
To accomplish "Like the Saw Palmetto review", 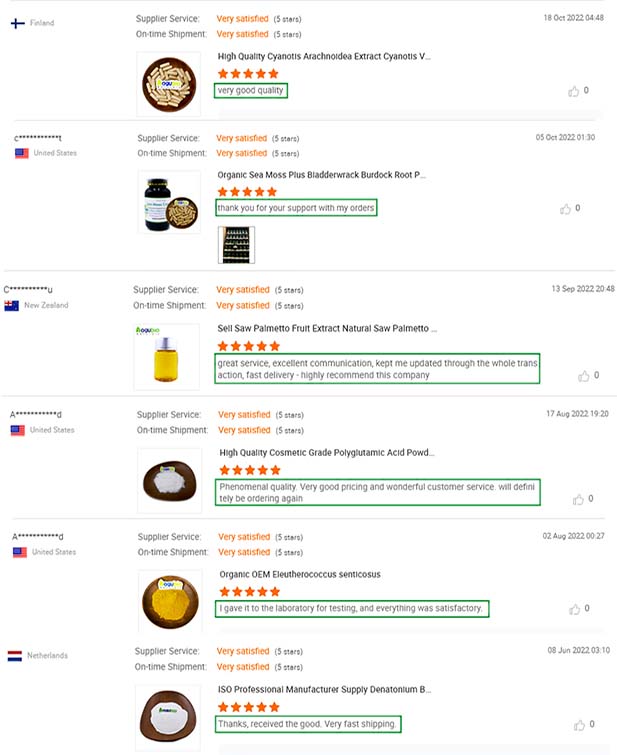I will pyautogui.click(x=584, y=376).
